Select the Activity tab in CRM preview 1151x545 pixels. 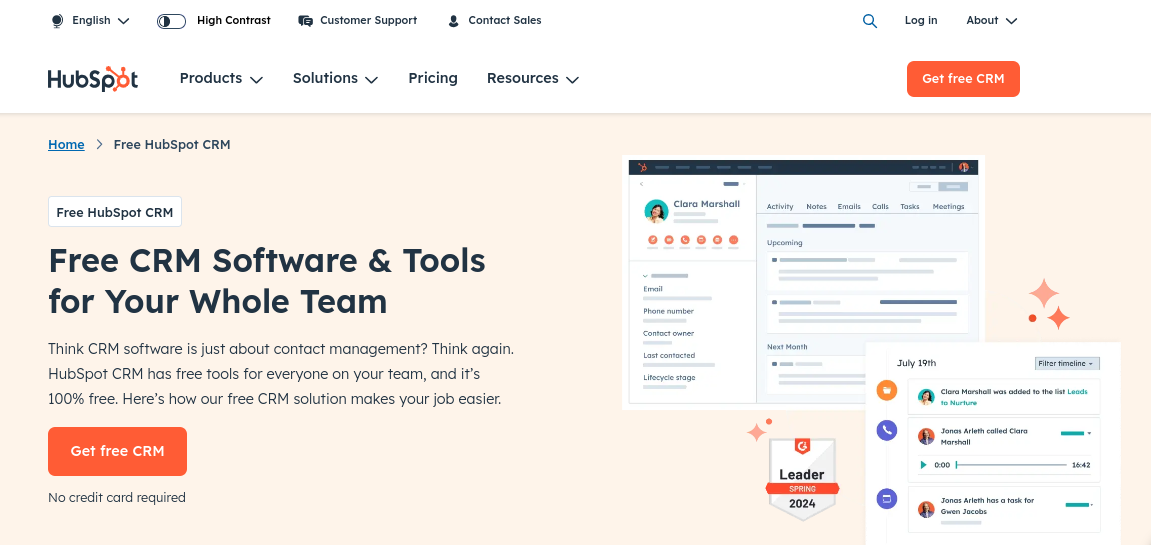(780, 206)
